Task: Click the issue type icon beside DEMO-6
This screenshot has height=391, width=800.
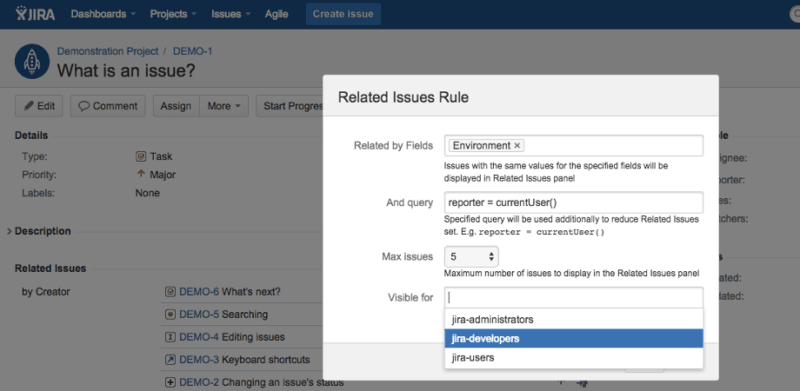Action: [x=170, y=292]
